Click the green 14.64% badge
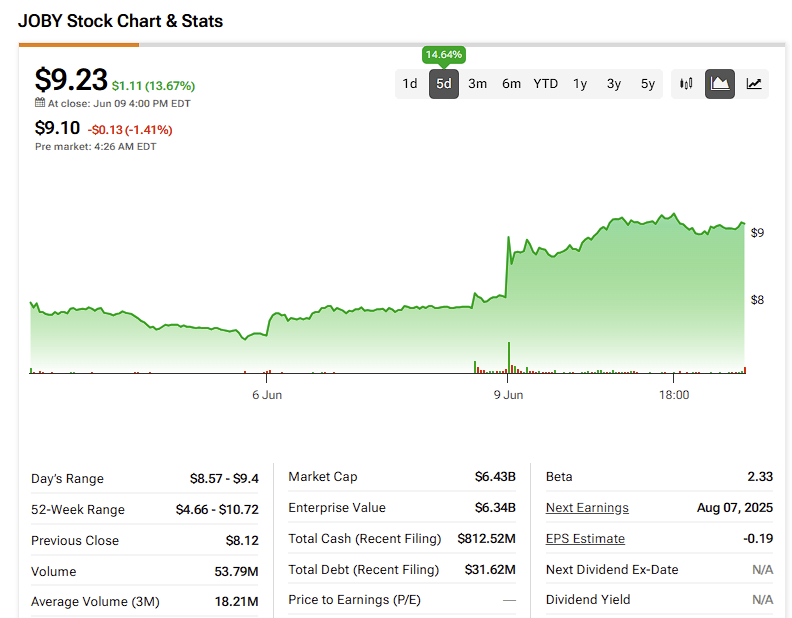 (444, 54)
